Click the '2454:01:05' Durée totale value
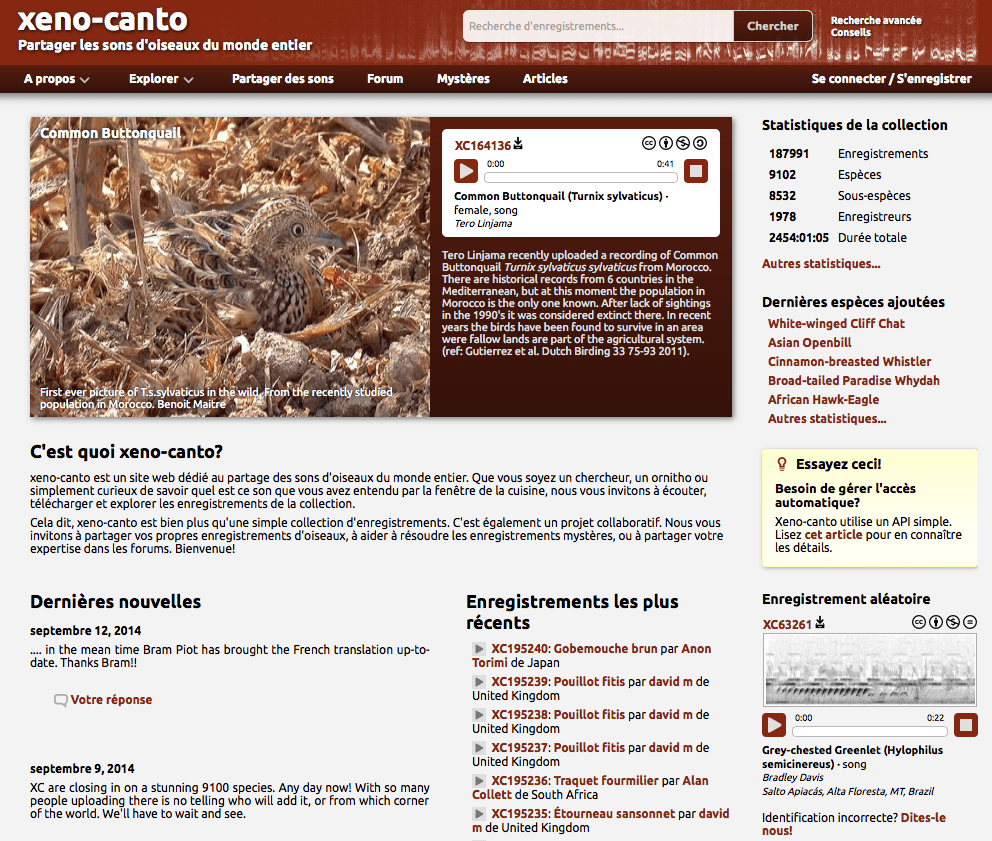 pos(798,238)
